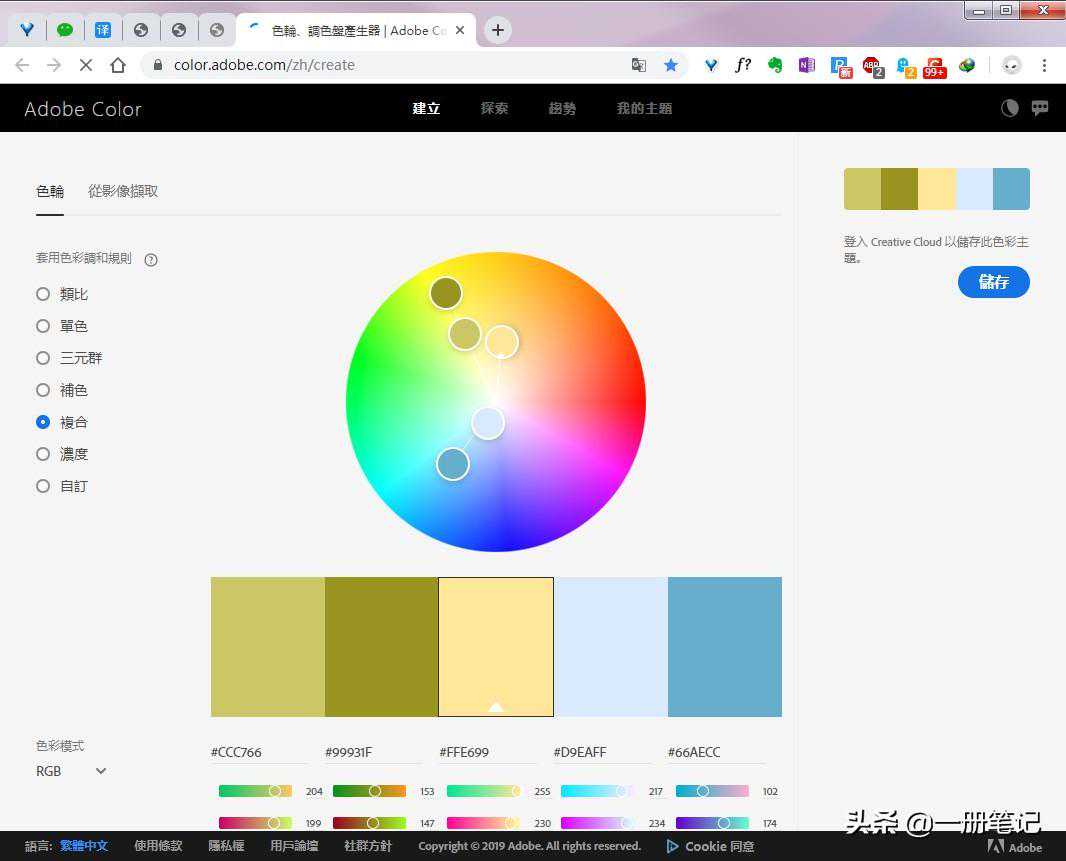Open Chrome's three-dot menu
1066x861 pixels.
coord(1044,65)
